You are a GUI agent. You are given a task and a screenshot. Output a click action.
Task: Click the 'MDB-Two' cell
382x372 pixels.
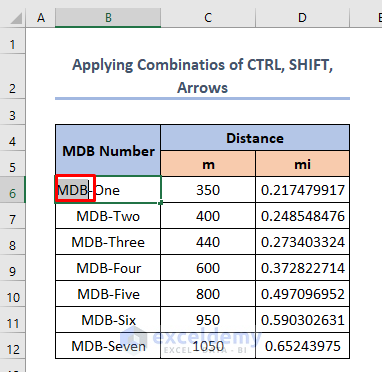click(108, 216)
